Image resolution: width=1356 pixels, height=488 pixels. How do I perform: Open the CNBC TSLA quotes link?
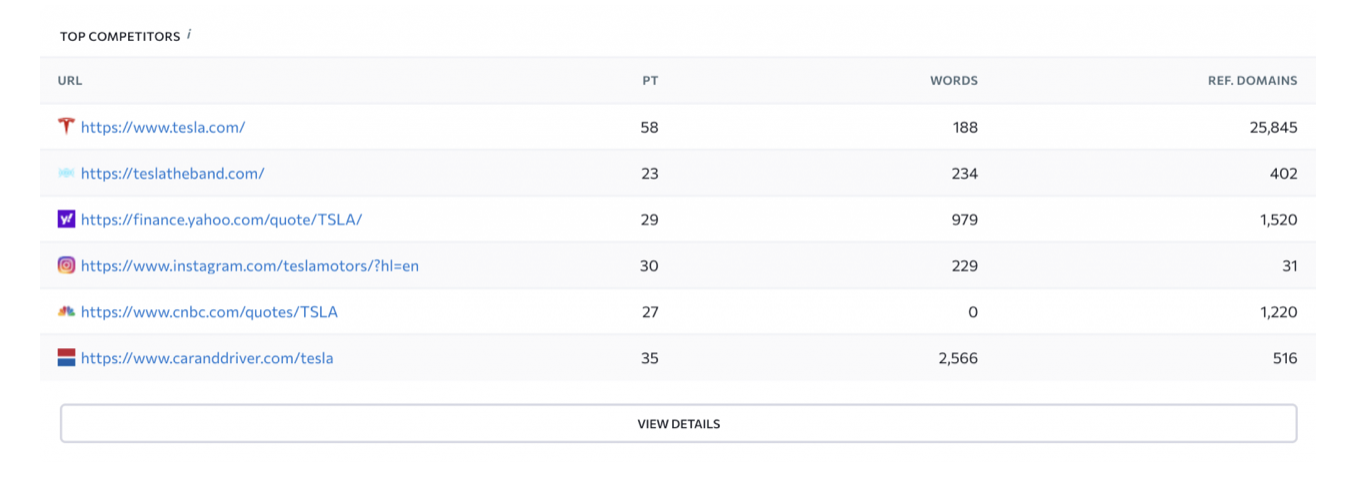tap(209, 311)
